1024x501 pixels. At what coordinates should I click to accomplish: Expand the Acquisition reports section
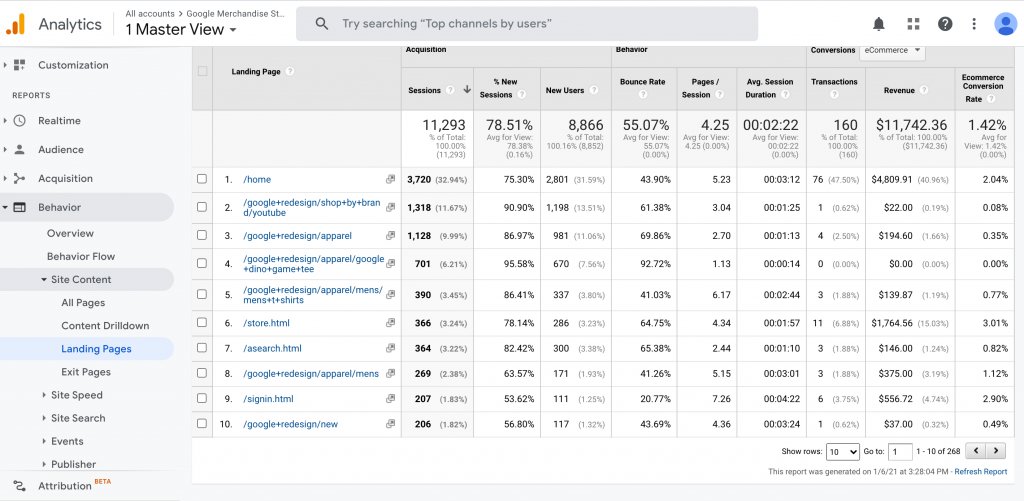(5, 178)
